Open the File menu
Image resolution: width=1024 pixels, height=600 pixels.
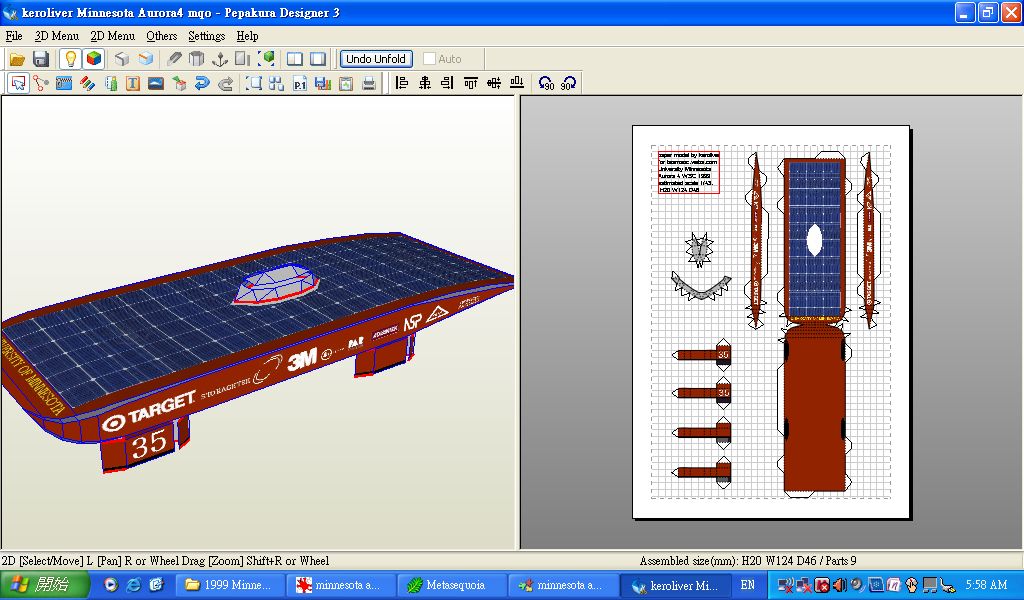[x=14, y=36]
